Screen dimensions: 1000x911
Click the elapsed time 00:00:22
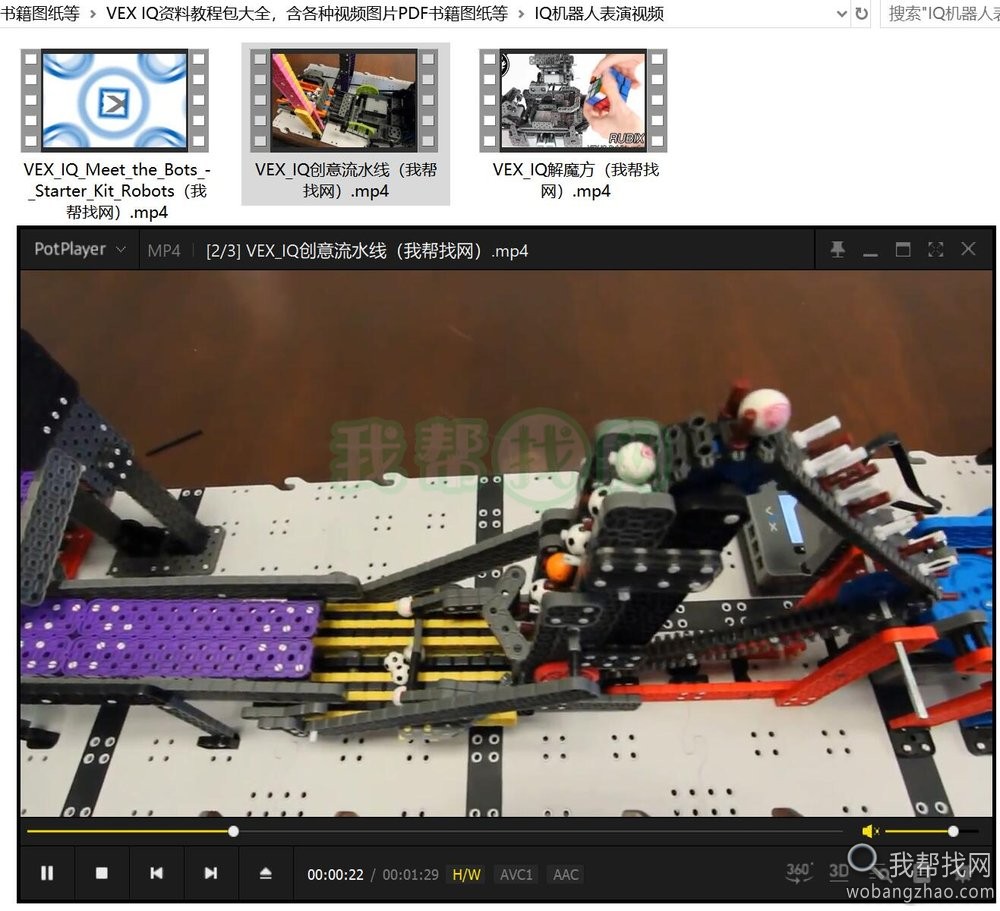pos(335,875)
